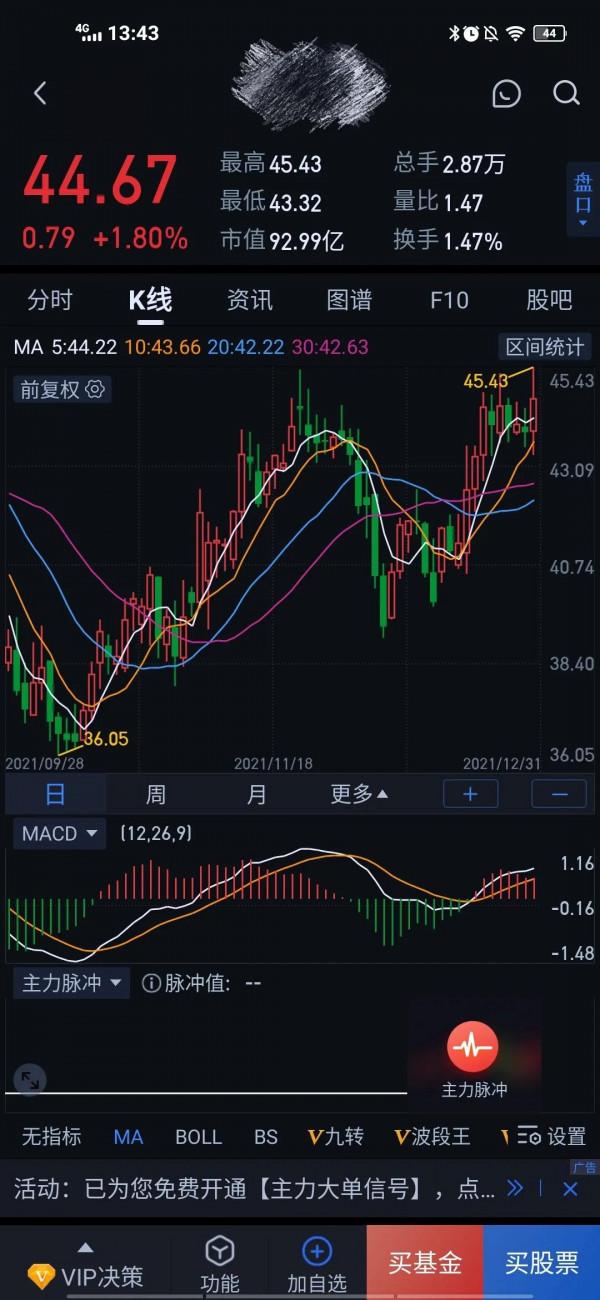Tap the back arrow icon
This screenshot has width=600, height=1300.
coord(40,94)
